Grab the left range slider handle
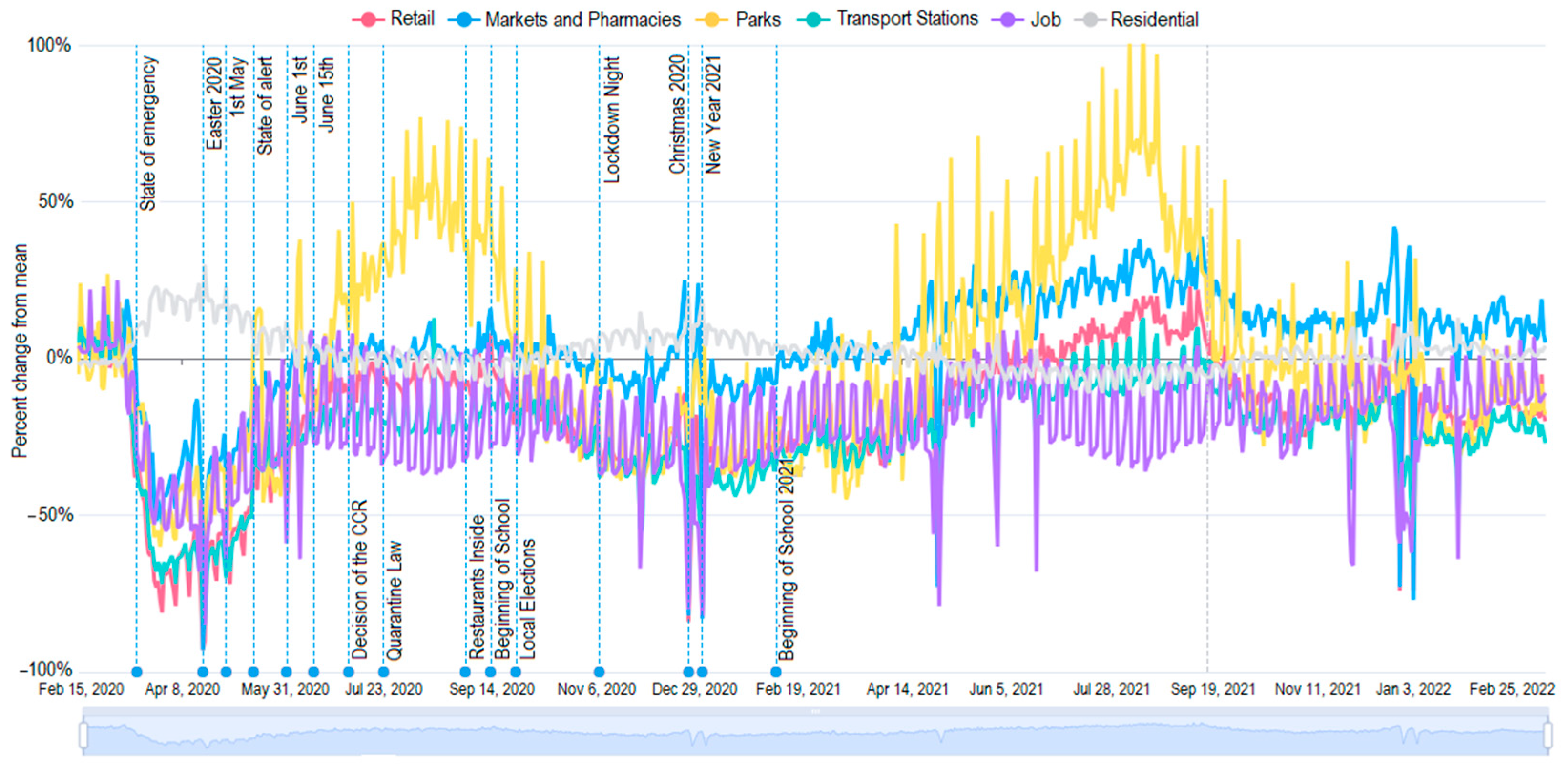Image resolution: width=1568 pixels, height=768 pixels. [x=84, y=735]
